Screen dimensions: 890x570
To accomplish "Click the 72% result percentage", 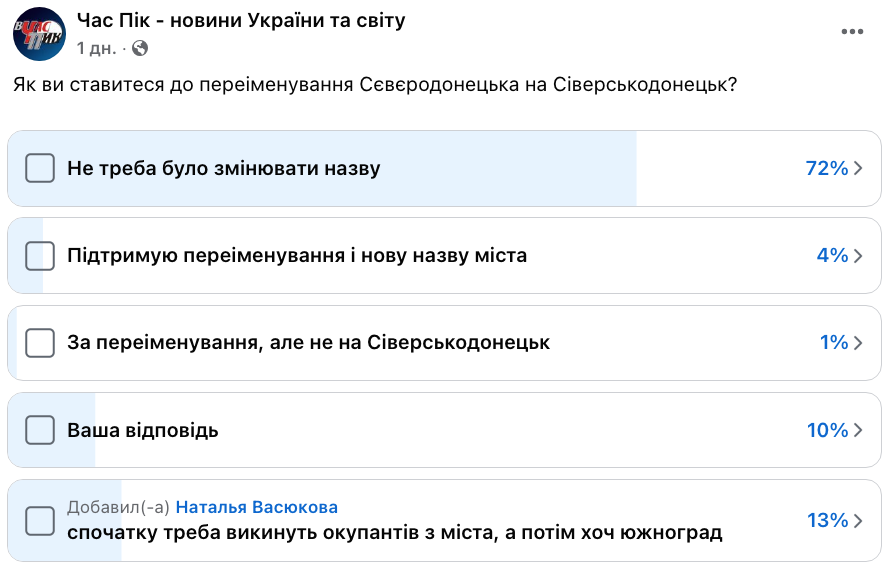I will 826,168.
